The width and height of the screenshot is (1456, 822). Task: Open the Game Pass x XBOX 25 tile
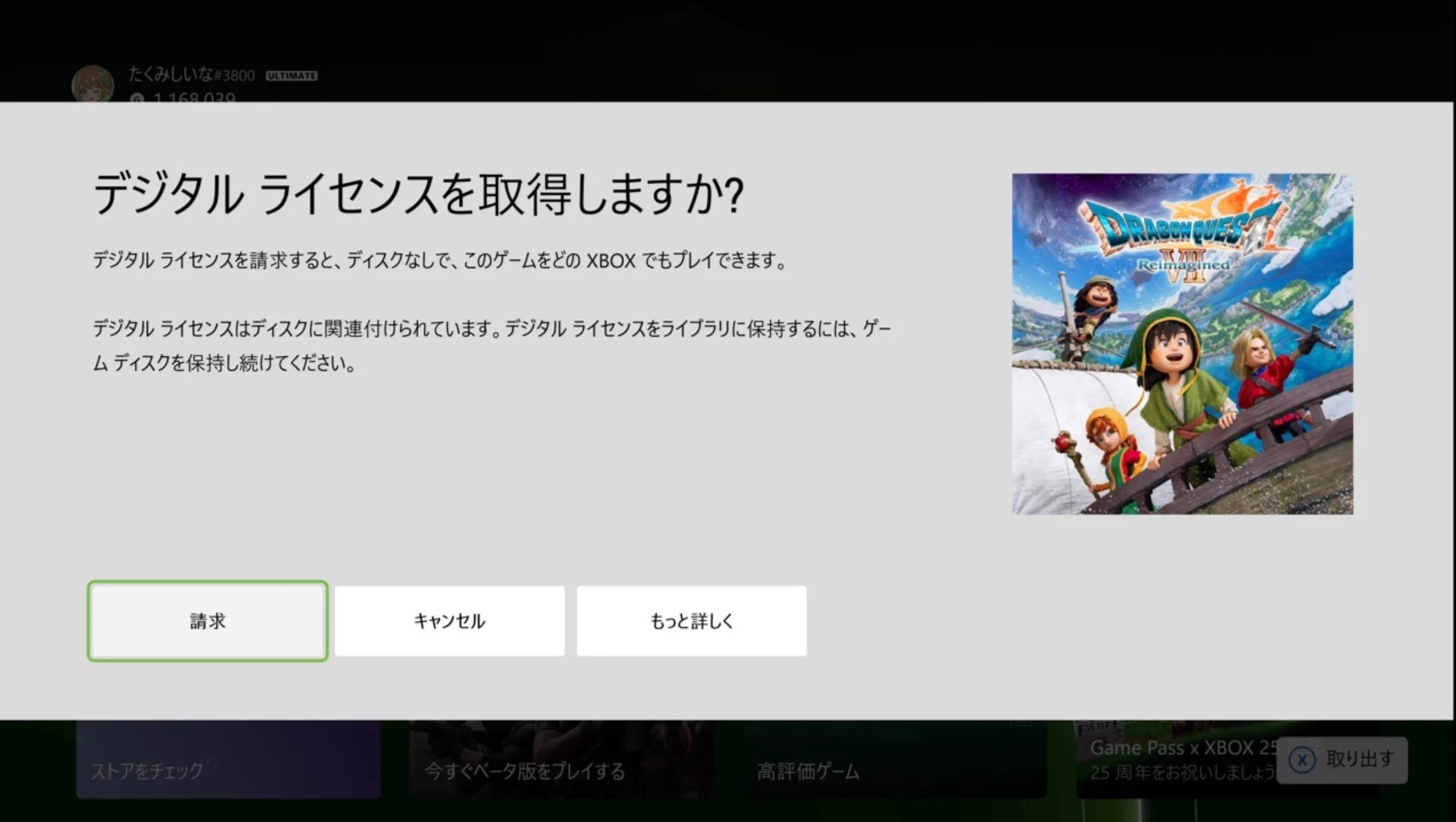(x=1176, y=760)
